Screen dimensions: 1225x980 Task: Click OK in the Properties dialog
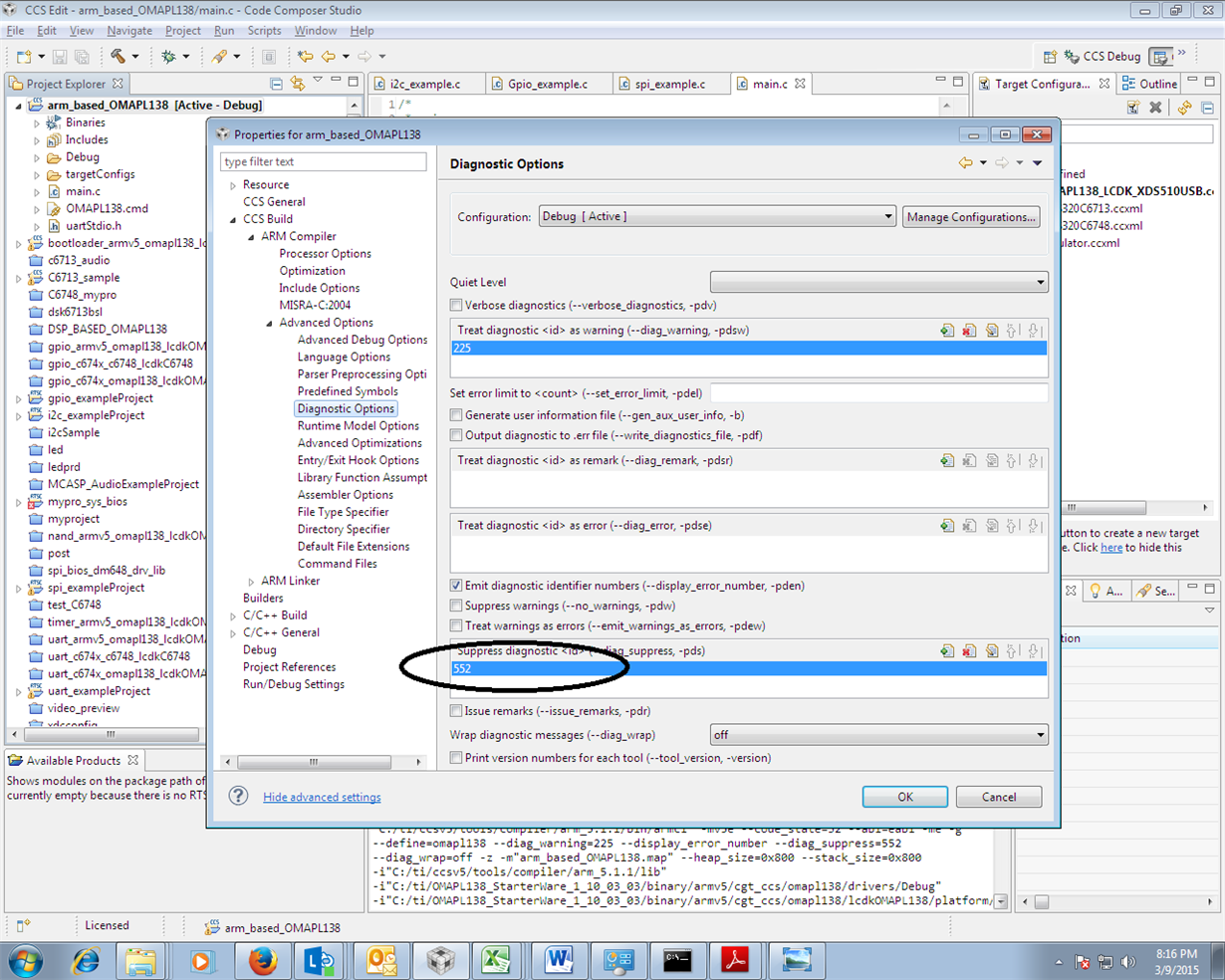905,797
